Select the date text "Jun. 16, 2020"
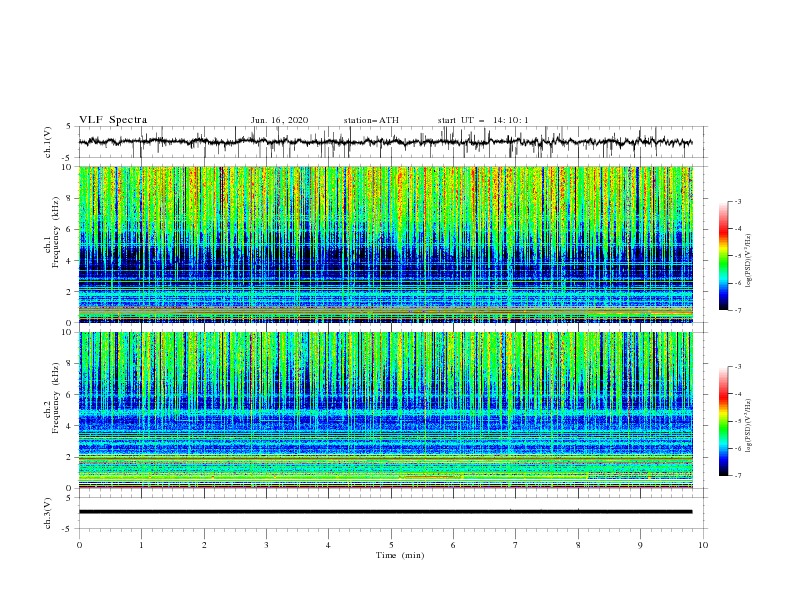Image resolution: width=792 pixels, height=612 pixels. pos(279,120)
